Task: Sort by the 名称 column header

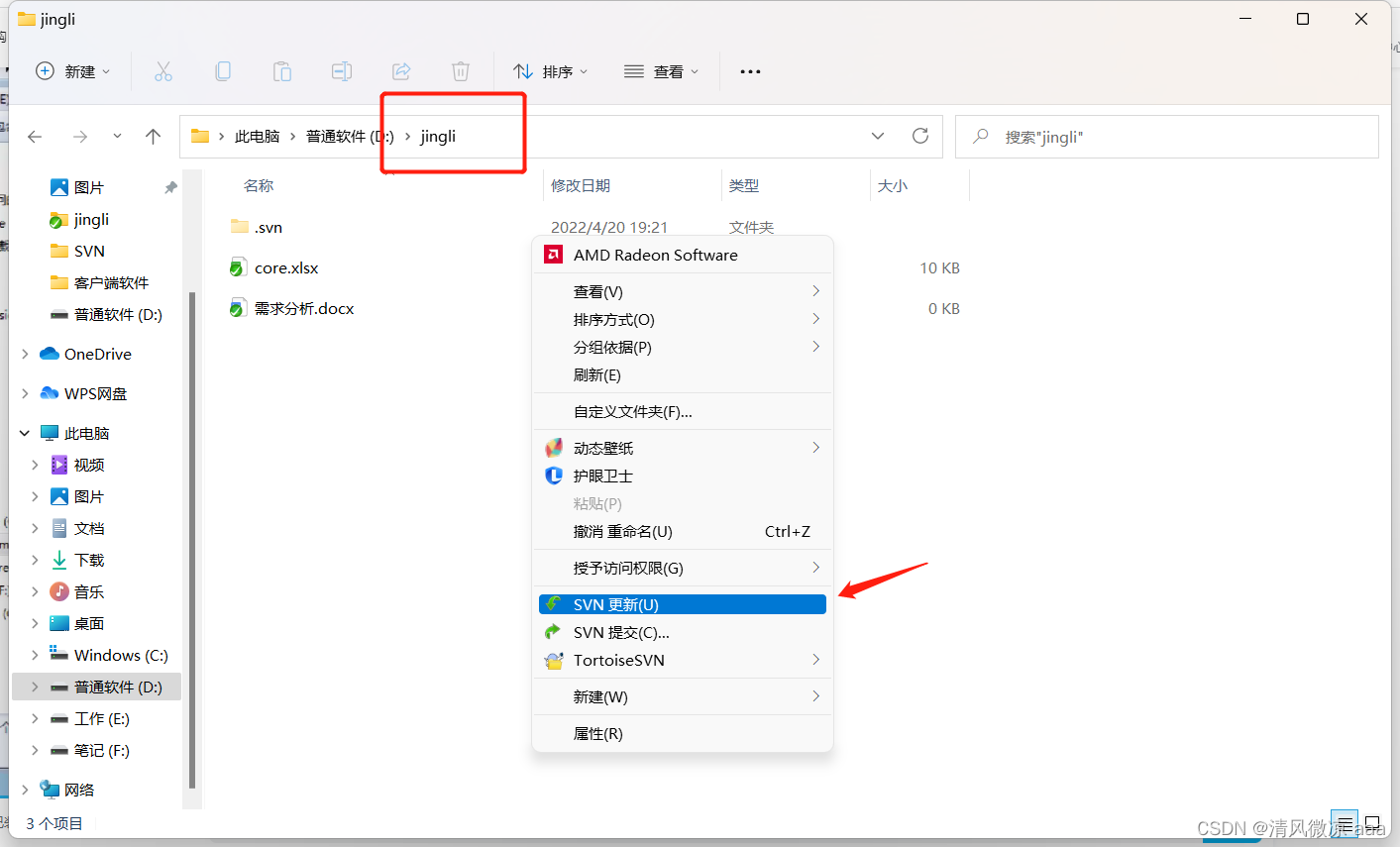Action: pos(259,185)
